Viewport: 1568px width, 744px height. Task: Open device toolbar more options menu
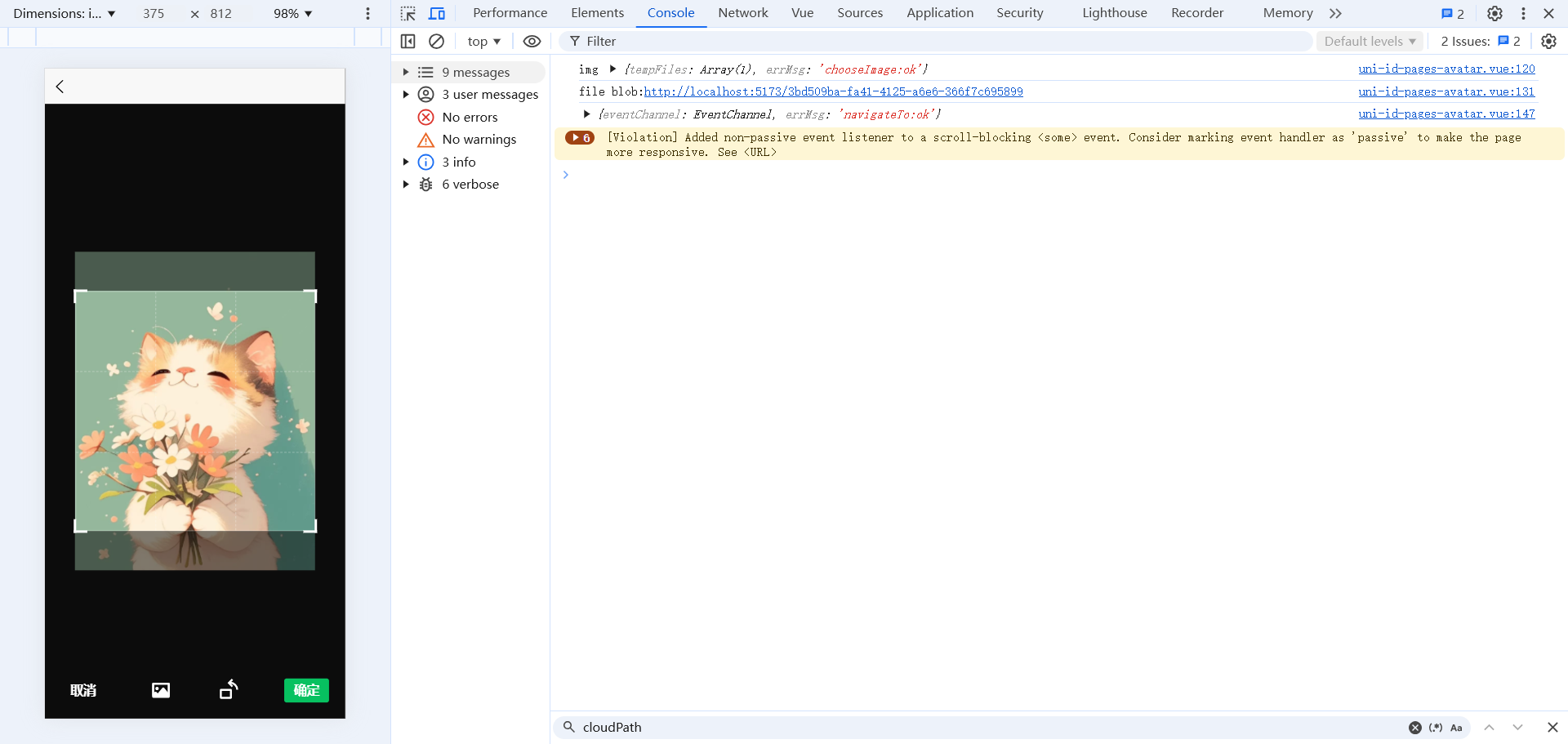[x=367, y=14]
